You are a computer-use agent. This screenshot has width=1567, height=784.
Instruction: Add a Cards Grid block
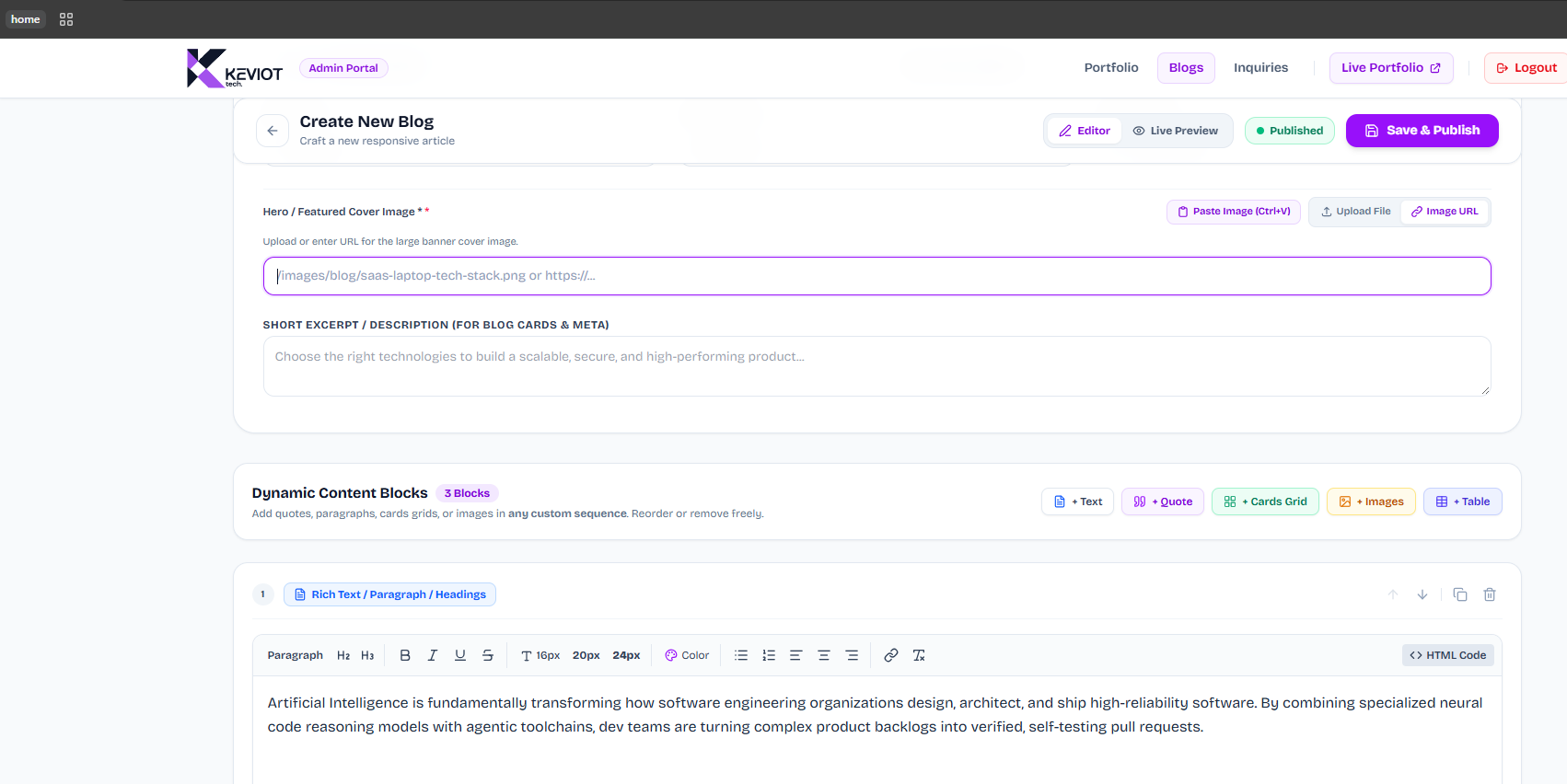(1265, 502)
